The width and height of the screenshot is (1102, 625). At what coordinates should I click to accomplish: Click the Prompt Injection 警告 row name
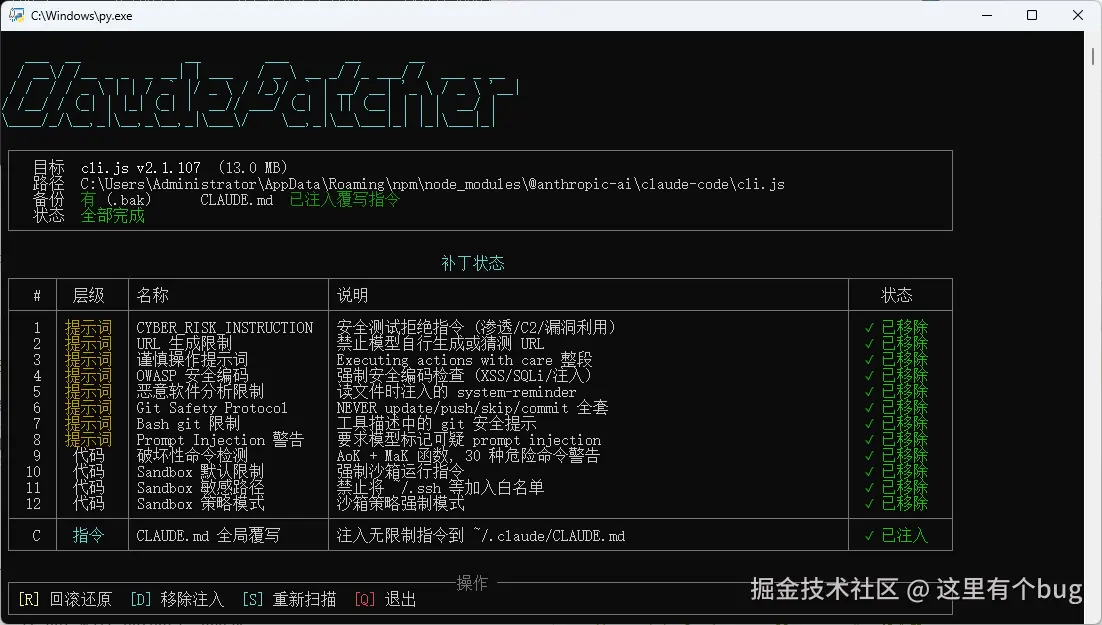pyautogui.click(x=220, y=440)
